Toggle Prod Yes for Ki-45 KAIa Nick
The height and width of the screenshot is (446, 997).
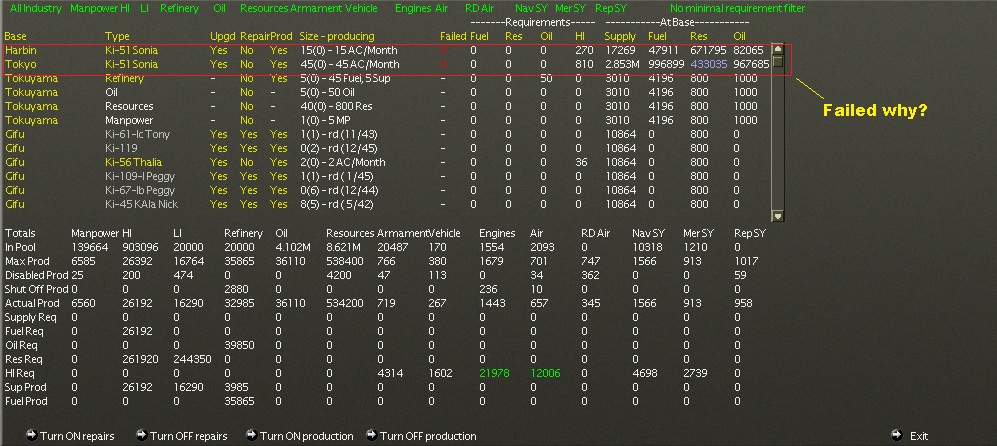(x=278, y=204)
